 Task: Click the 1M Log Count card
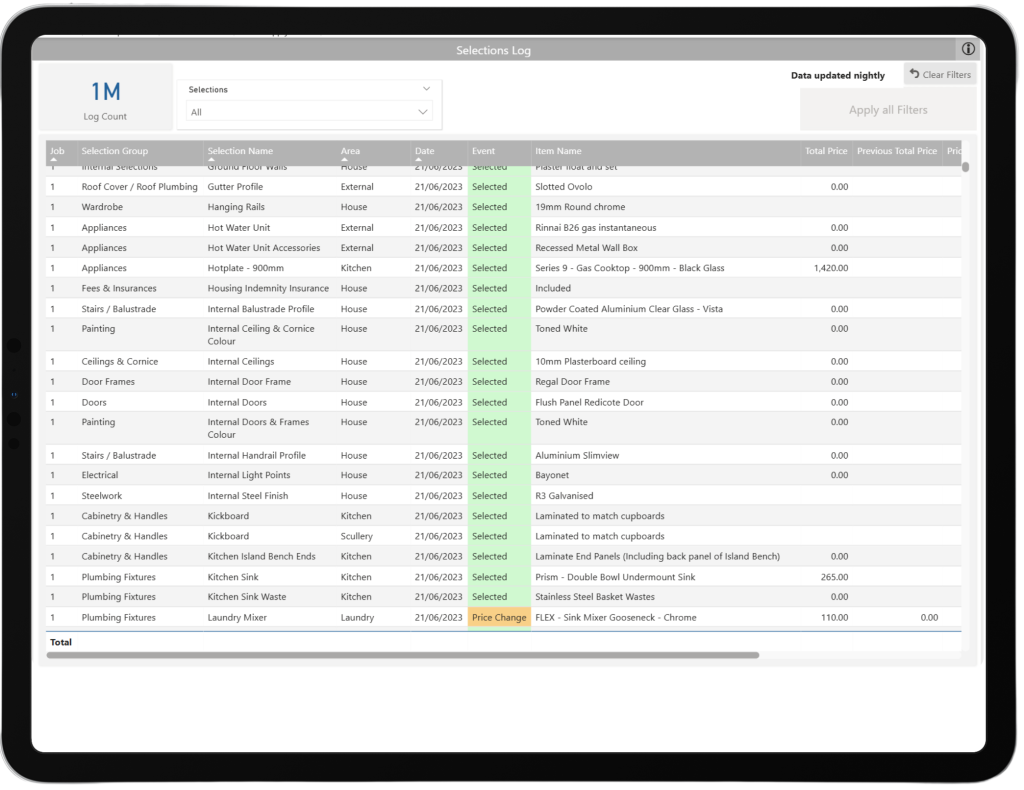pos(105,98)
